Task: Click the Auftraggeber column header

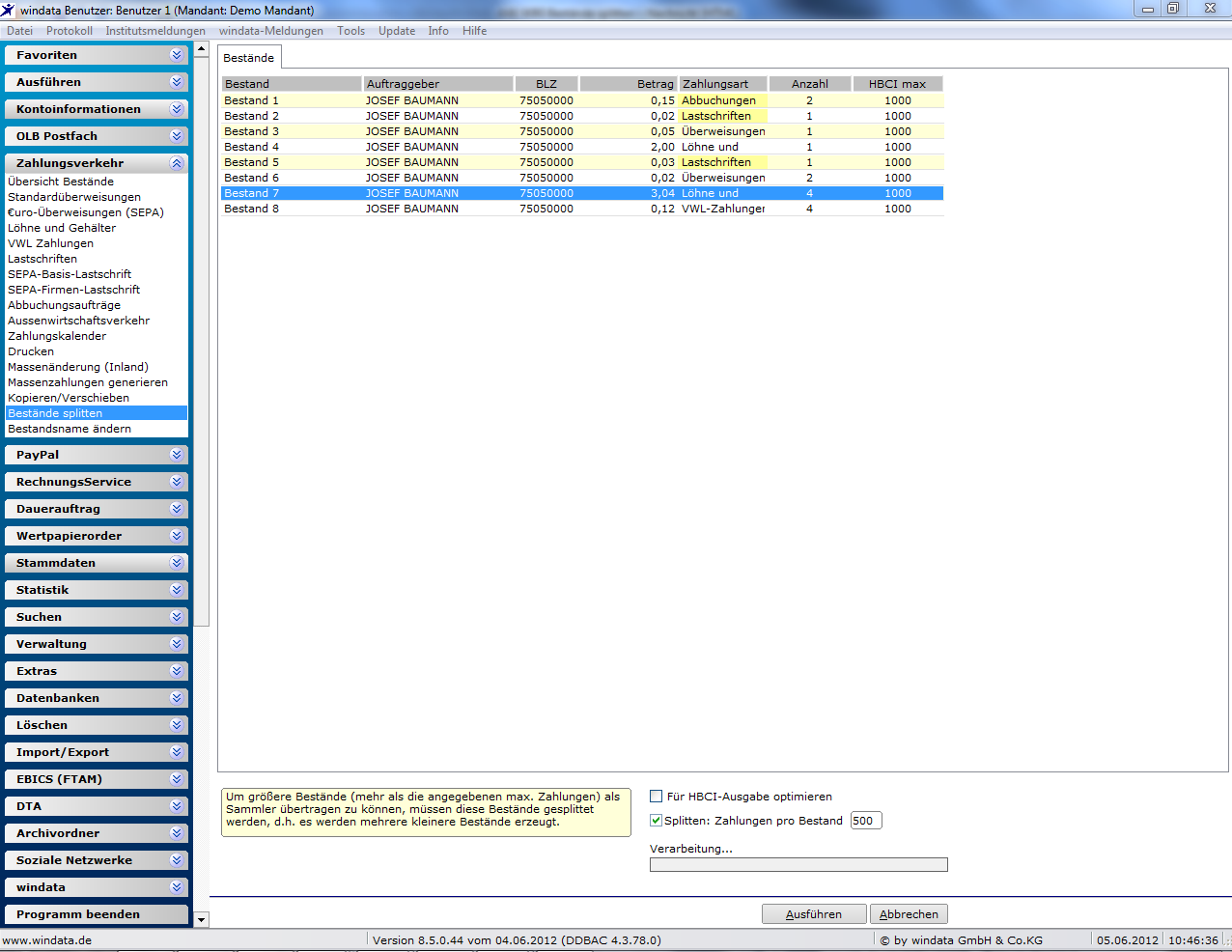Action: 438,84
